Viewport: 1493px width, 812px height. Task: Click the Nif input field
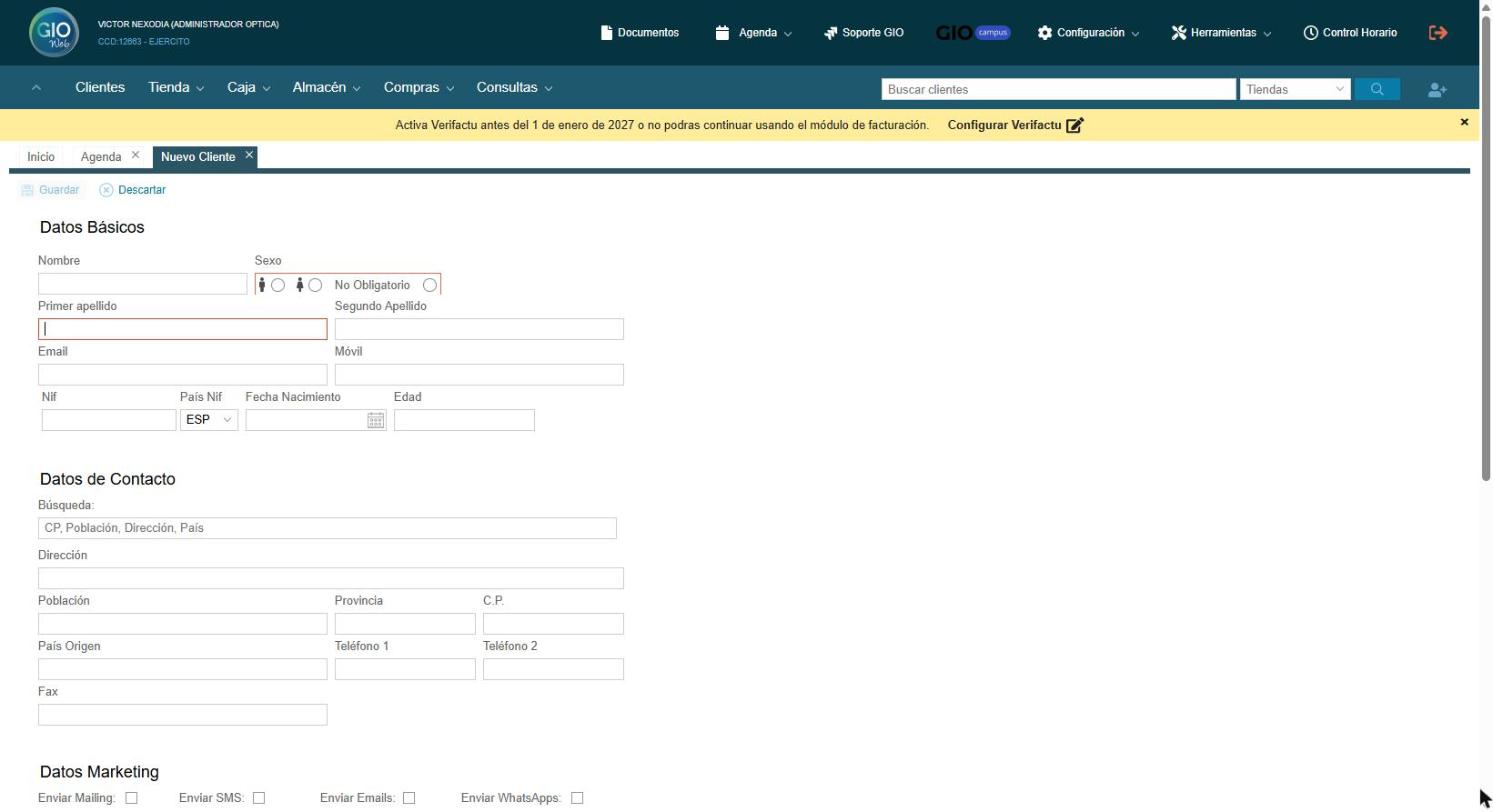tap(109, 420)
